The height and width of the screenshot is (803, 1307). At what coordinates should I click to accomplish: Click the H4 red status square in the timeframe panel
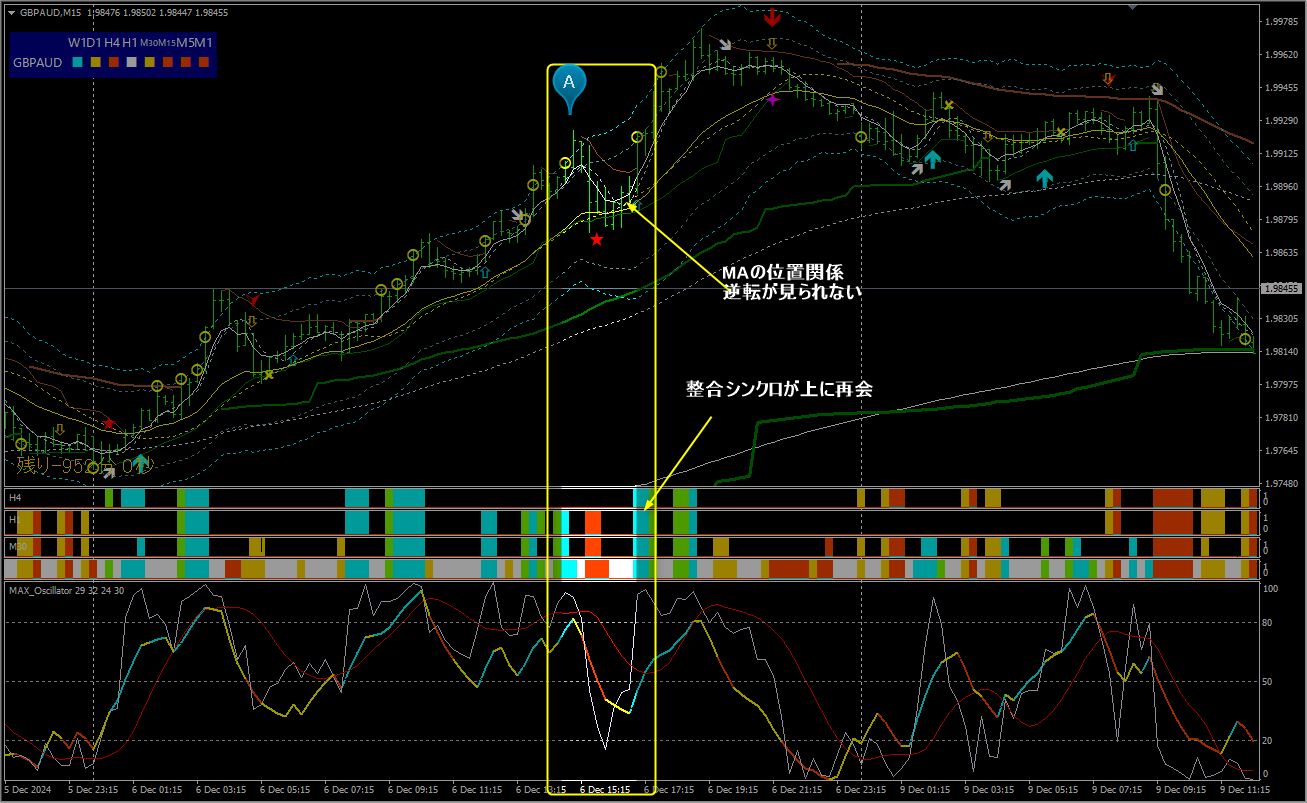coord(113,62)
